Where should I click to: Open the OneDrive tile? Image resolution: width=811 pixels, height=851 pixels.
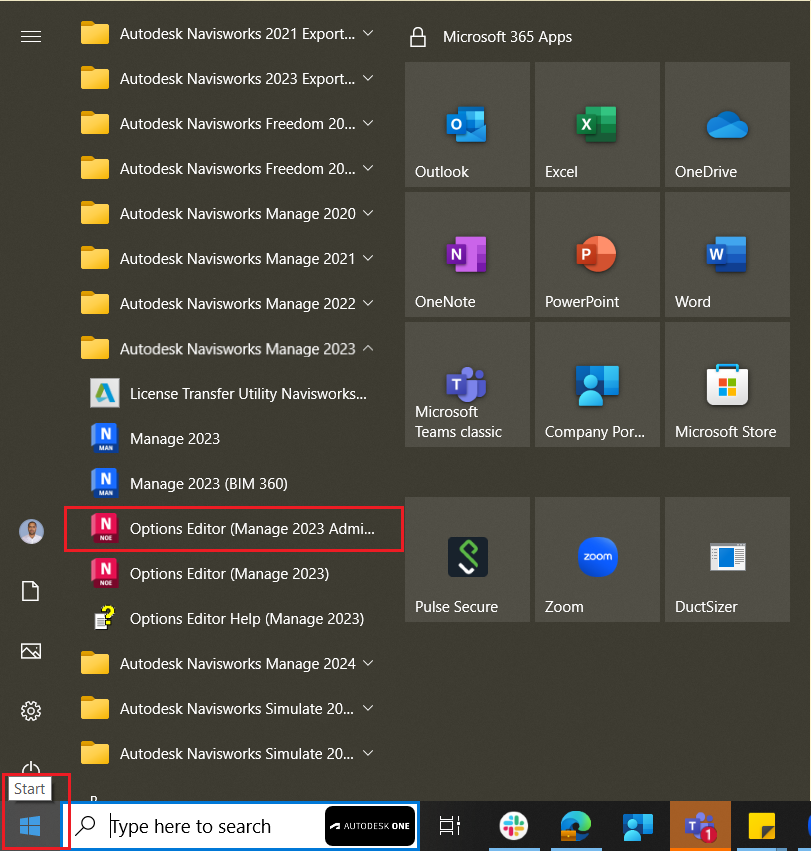tap(727, 124)
